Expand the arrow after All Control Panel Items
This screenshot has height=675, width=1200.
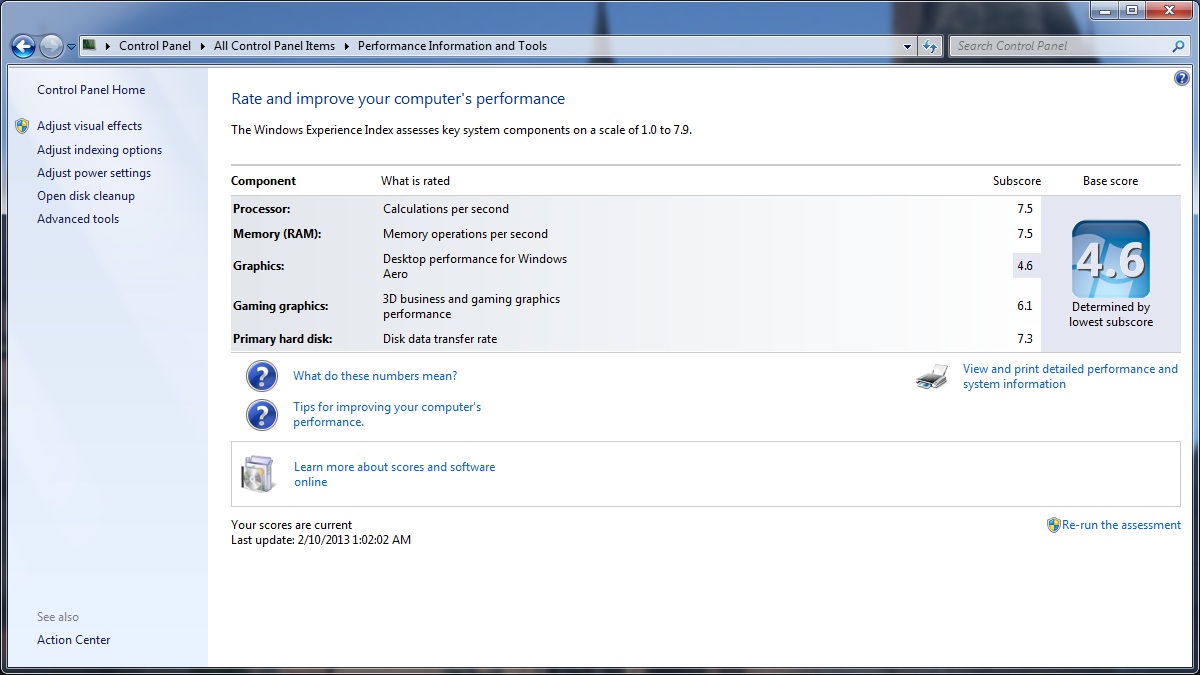[x=346, y=46]
